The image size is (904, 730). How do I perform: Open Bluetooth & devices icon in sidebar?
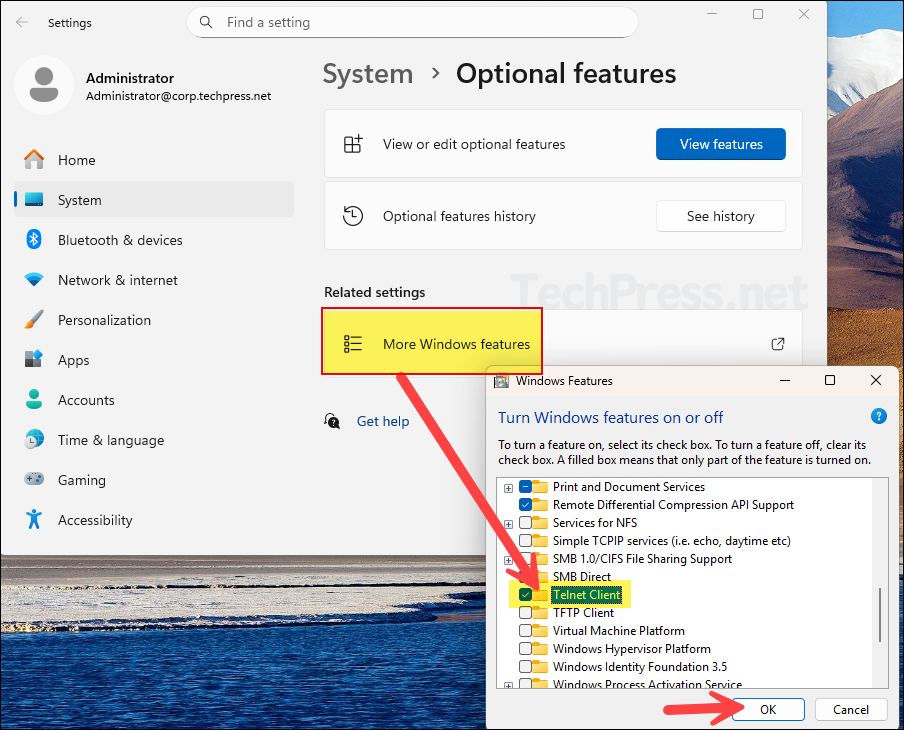click(34, 240)
